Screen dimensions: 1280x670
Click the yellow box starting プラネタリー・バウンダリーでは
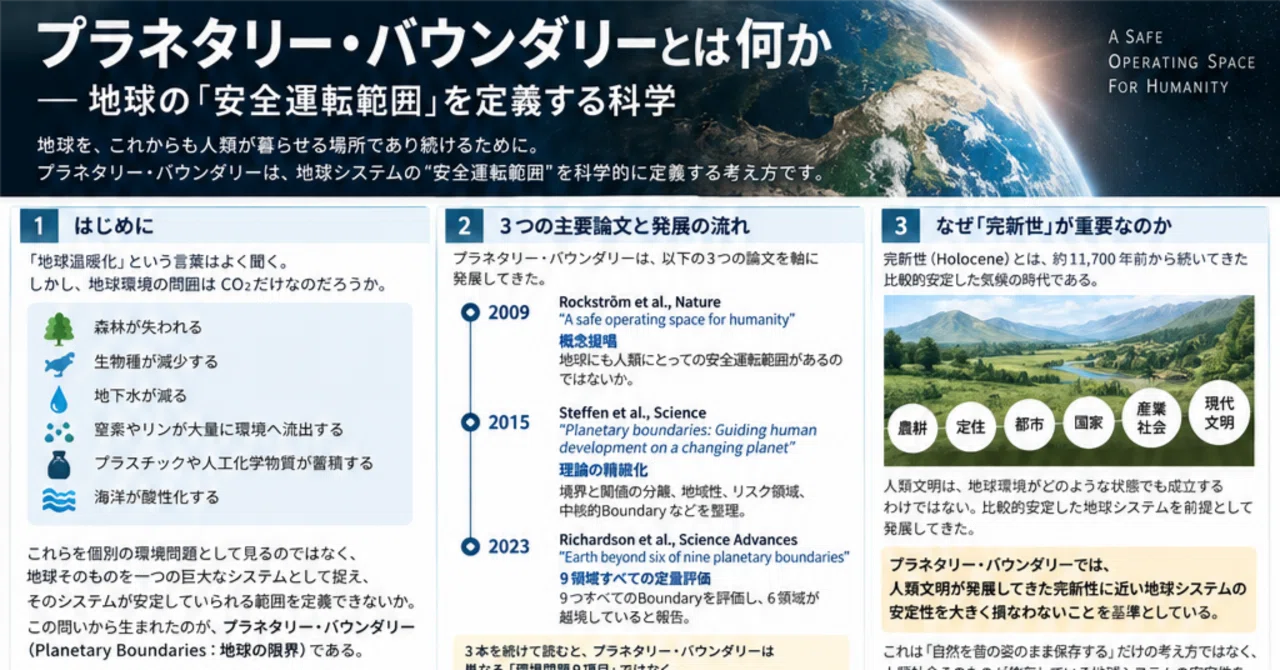[x=1068, y=588]
